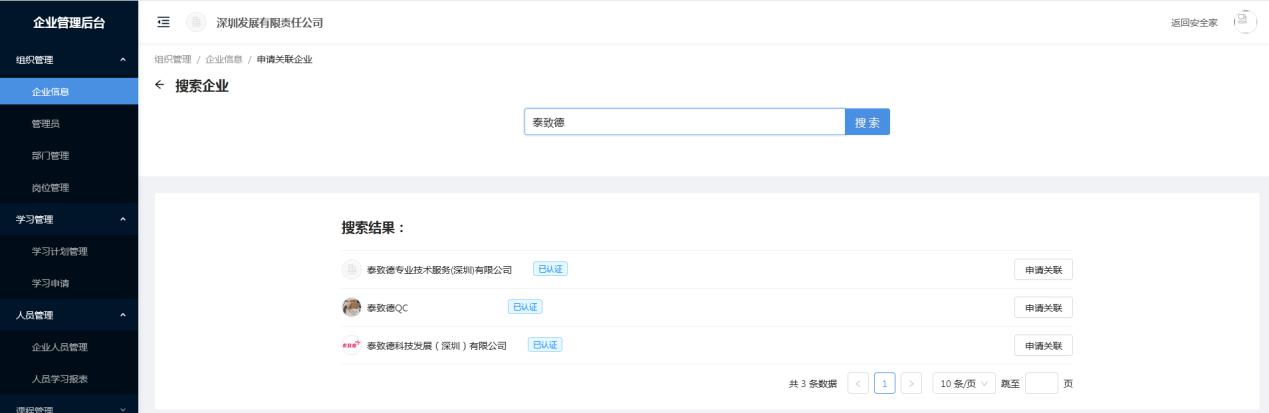Image resolution: width=1269 pixels, height=413 pixels.
Task: Click the company name 泰致德科技发展（深圳）有限公司
Action: point(437,346)
